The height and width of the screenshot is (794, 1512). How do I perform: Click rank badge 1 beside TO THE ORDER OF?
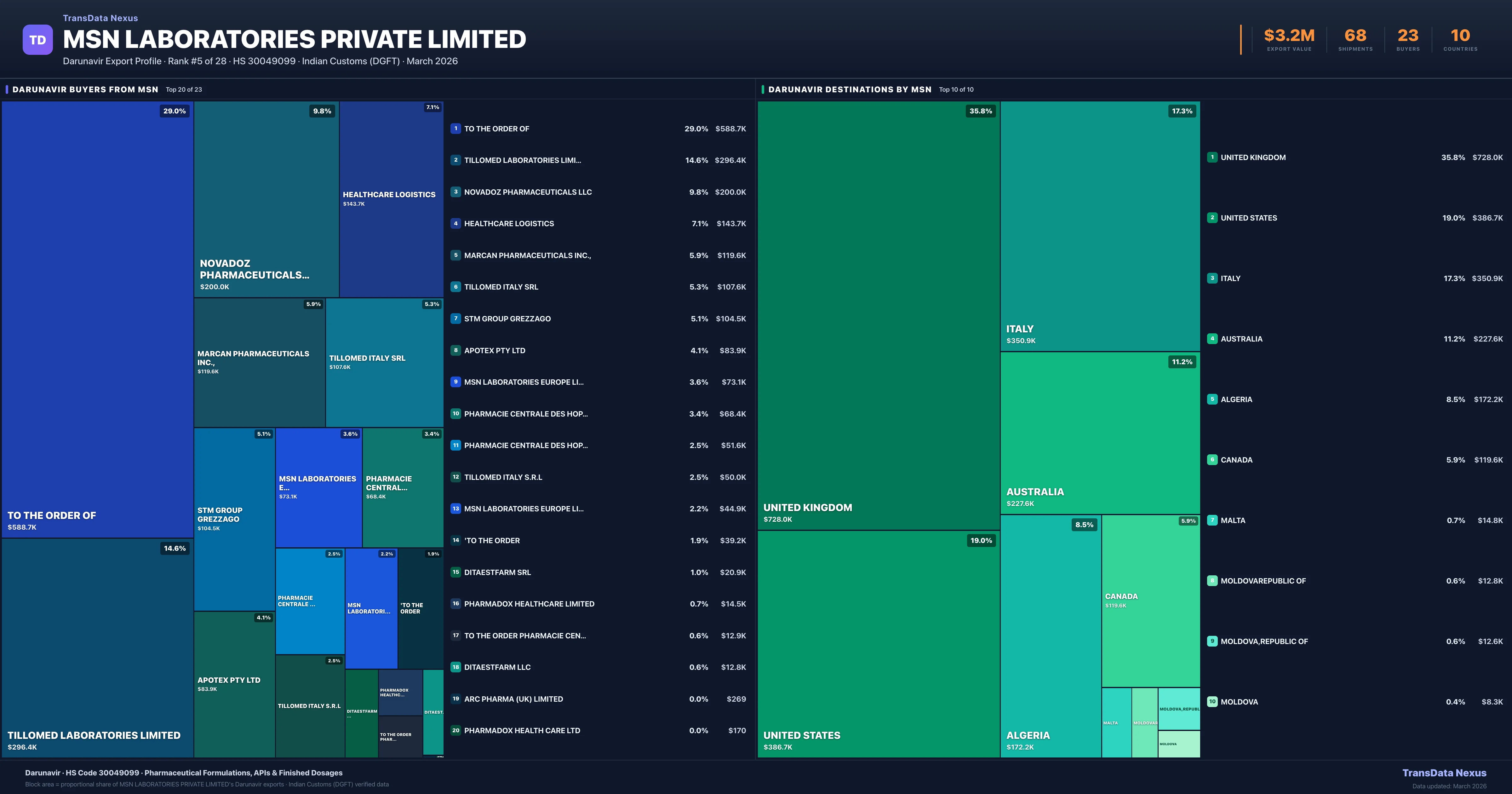click(x=455, y=129)
